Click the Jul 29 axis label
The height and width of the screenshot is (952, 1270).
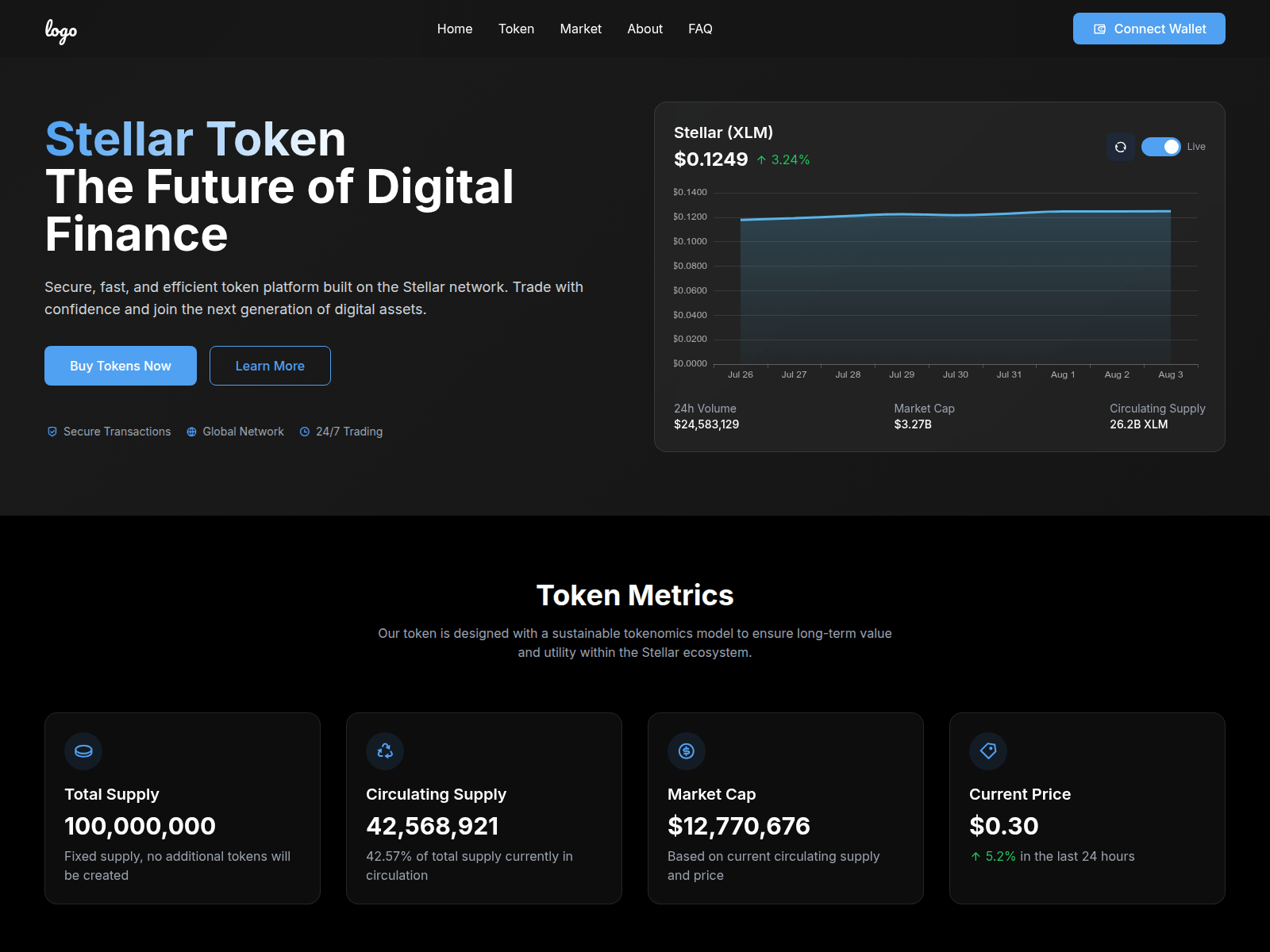(902, 374)
